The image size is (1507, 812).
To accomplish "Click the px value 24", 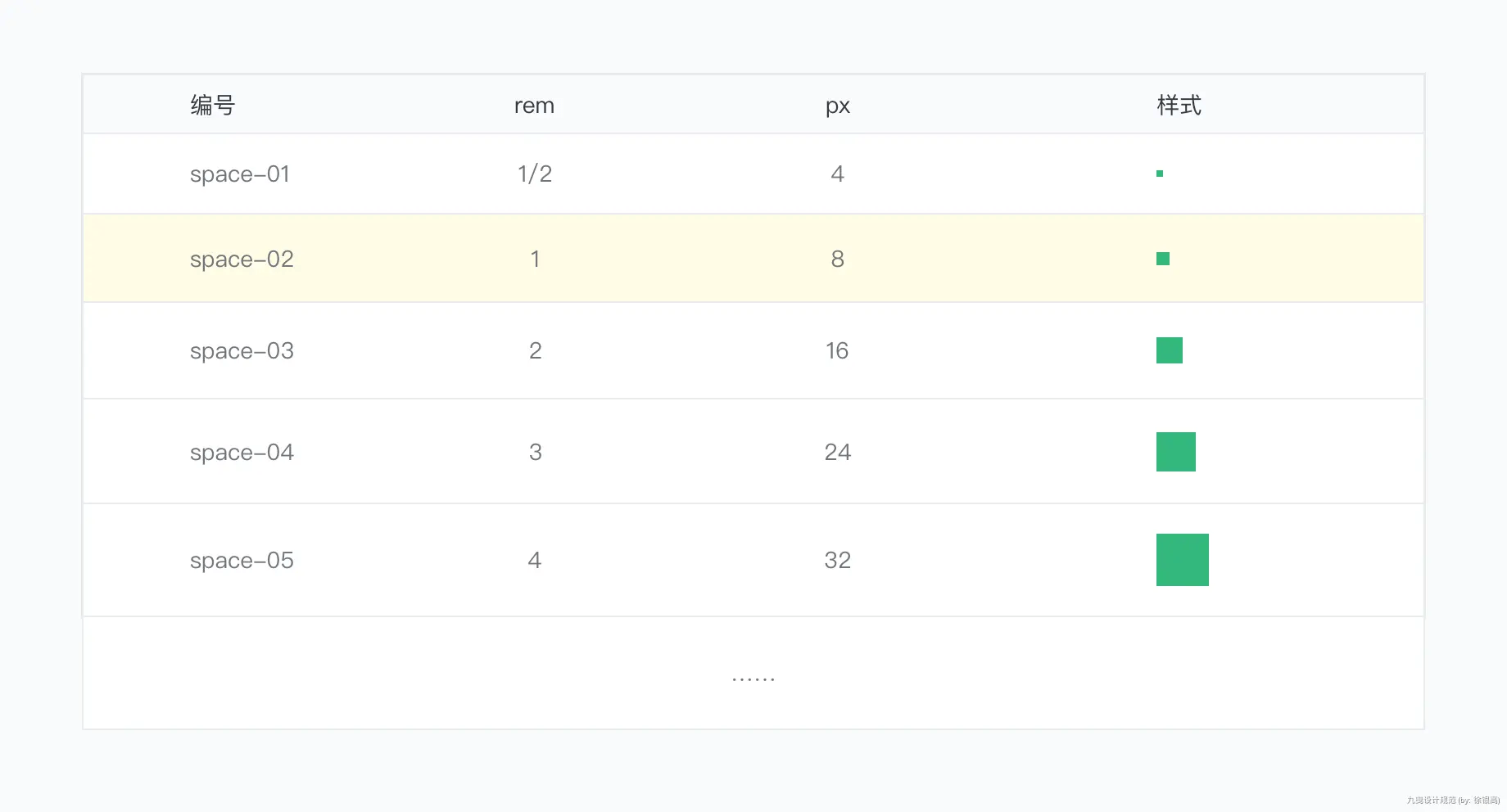I will tap(837, 452).
